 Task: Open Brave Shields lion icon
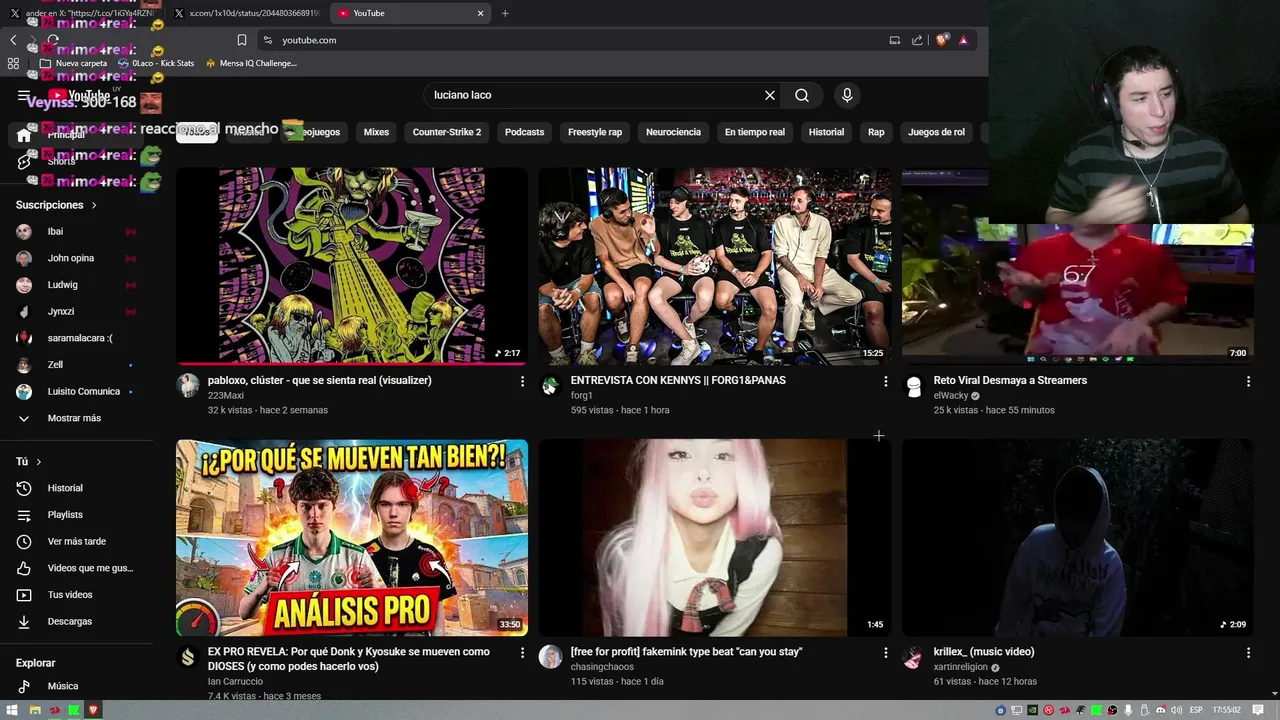pyautogui.click(x=941, y=40)
